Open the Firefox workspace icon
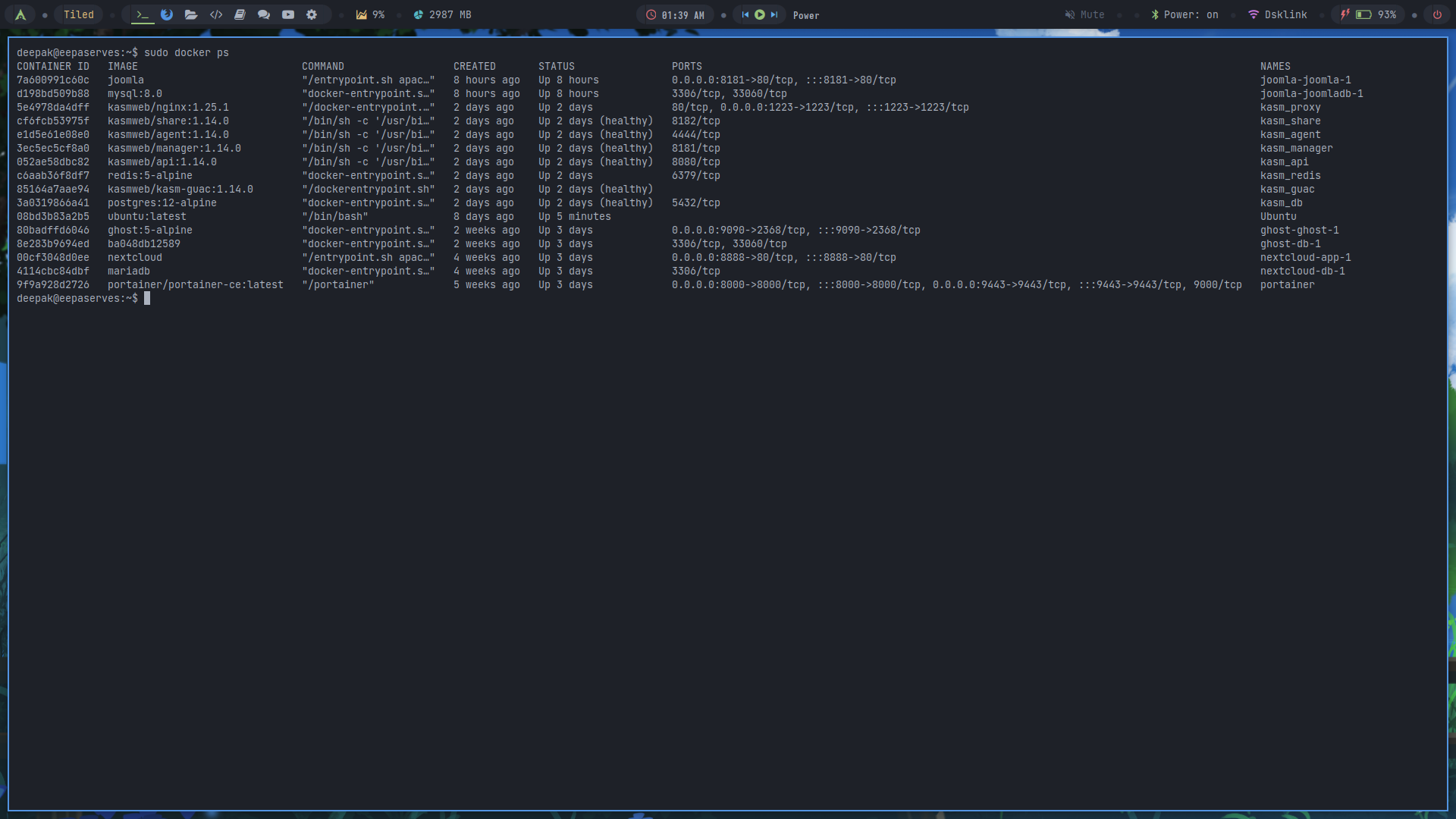Screen dimensions: 1456x819 click(x=167, y=14)
